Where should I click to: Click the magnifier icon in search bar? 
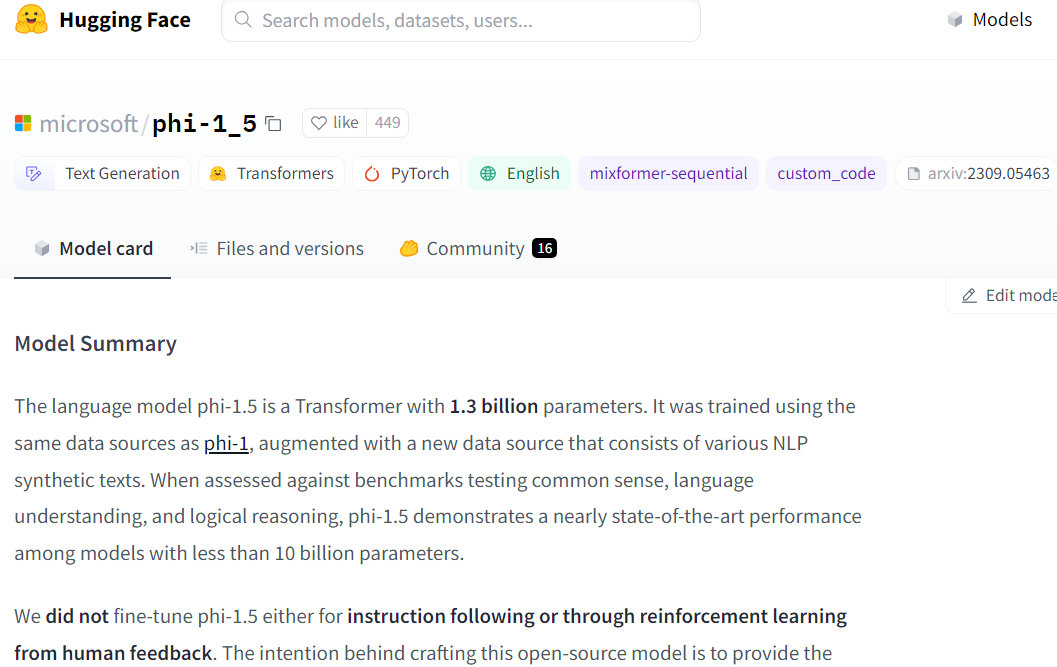(x=242, y=20)
